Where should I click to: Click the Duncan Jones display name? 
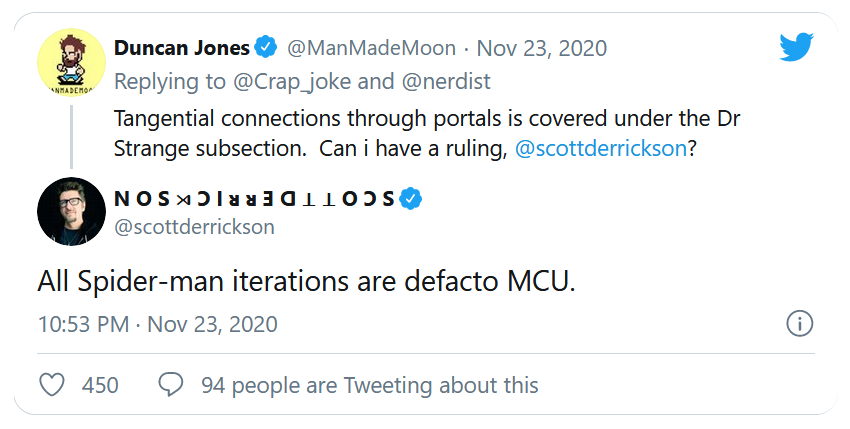[181, 47]
